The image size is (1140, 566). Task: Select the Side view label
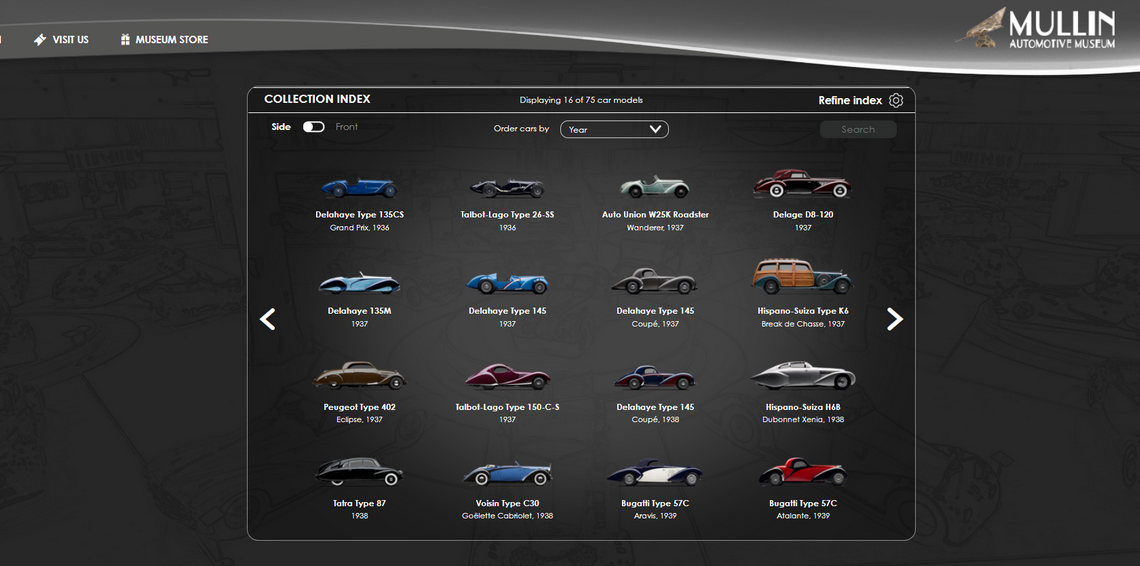point(281,127)
